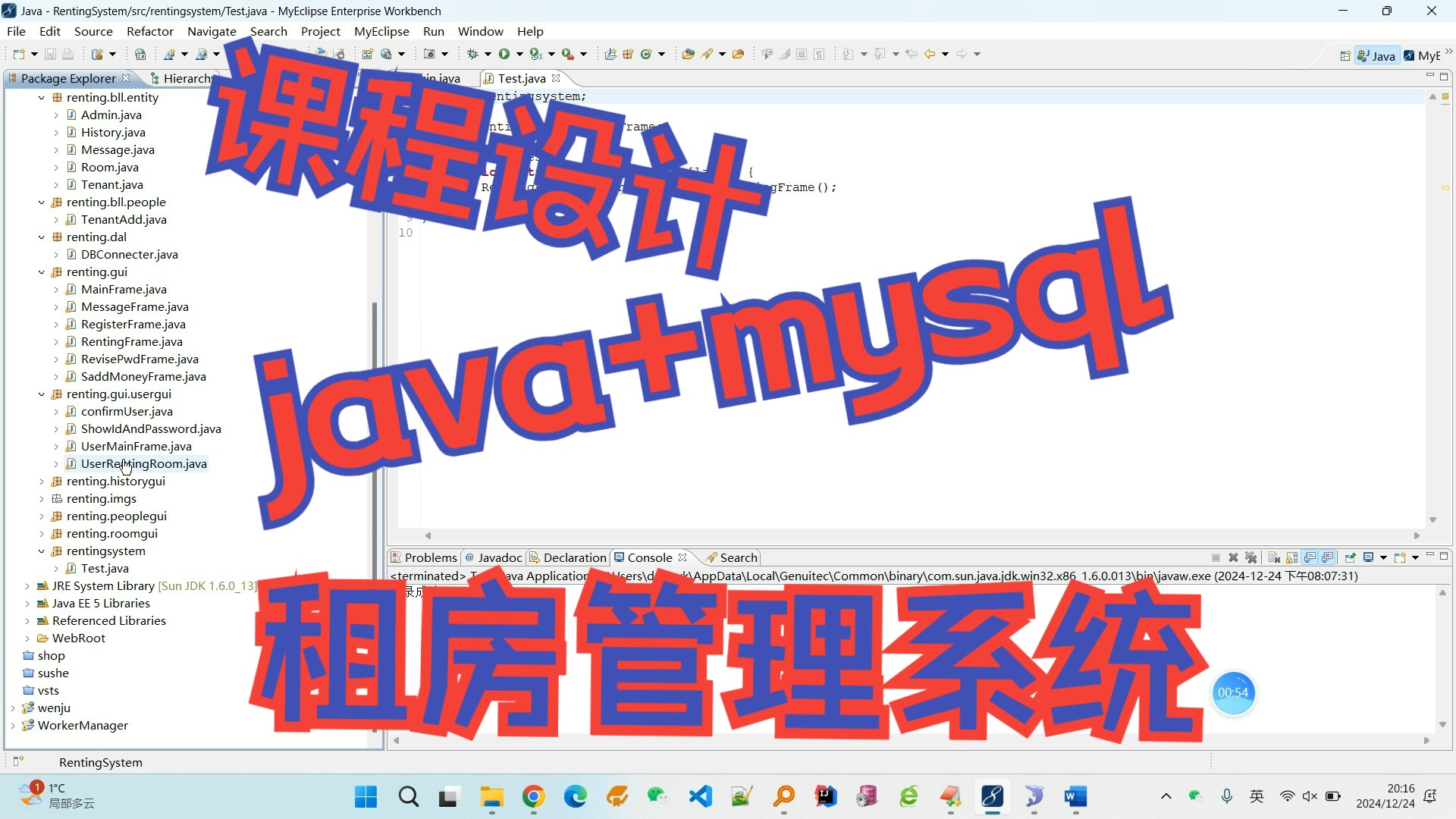
Task: Maximize the Console panel
Action: click(x=1444, y=557)
